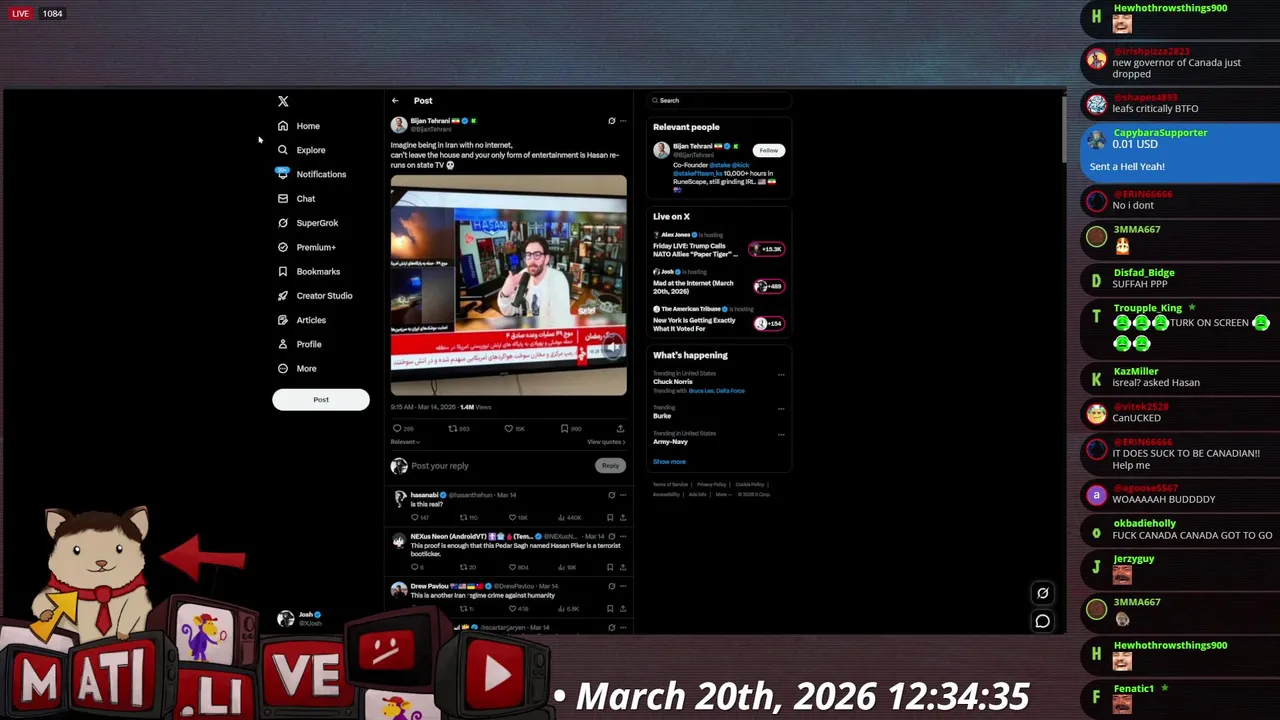The image size is (1280, 720).
Task: Open the More menu in the sidebar
Action: point(297,369)
